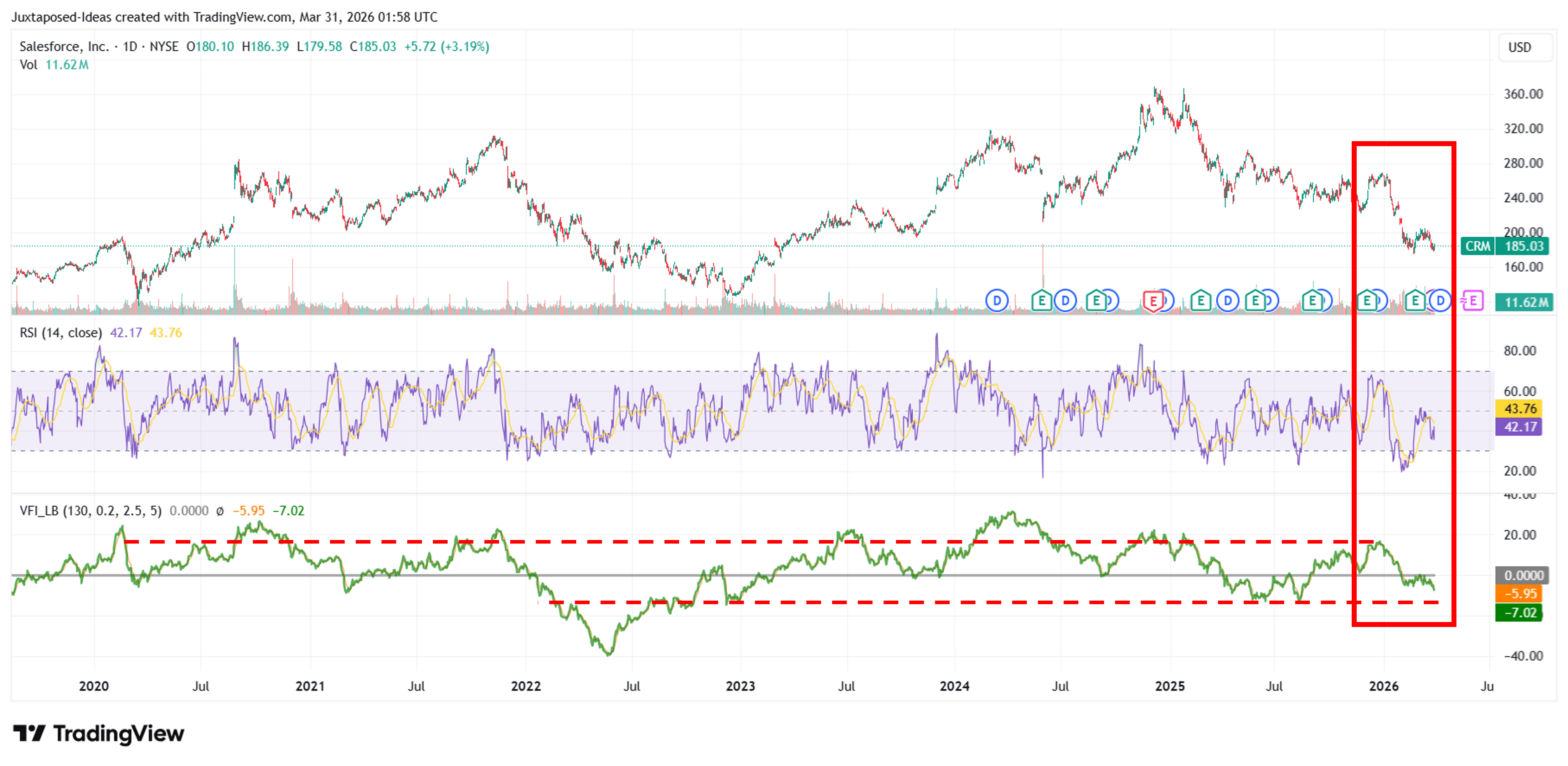Click the purple 42.17 RSI value label
The width and height of the screenshot is (1568, 766).
pos(1518,427)
